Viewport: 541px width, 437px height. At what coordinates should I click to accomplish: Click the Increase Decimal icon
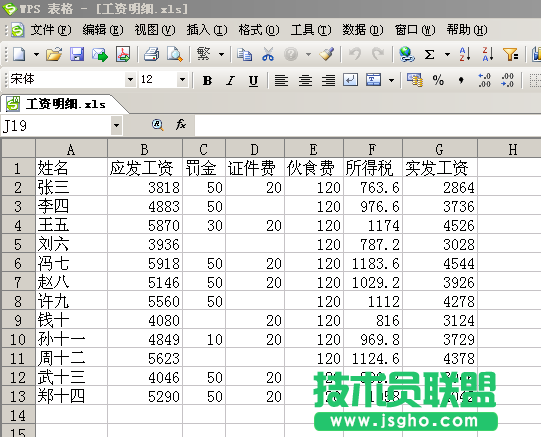(484, 80)
